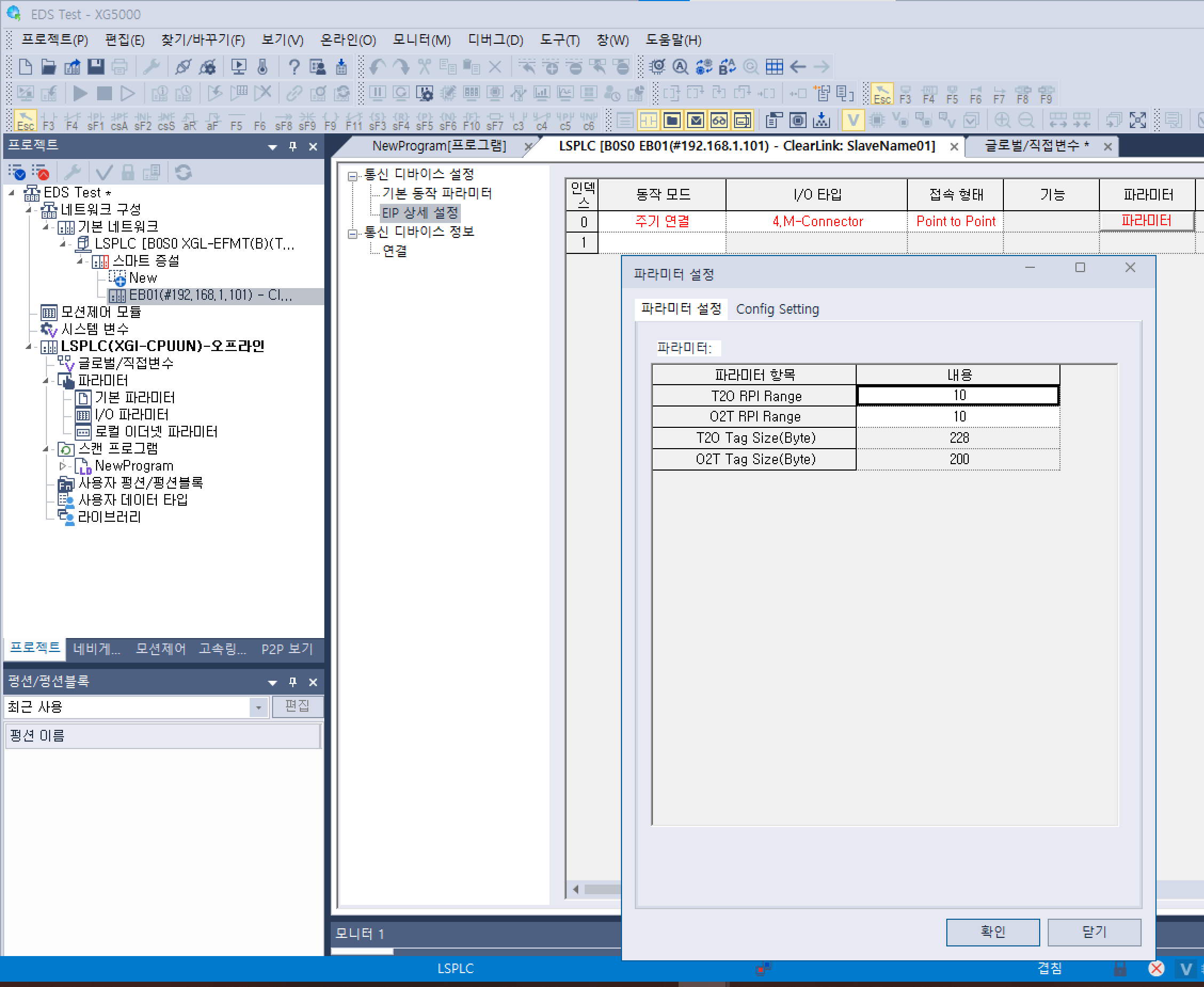Collapse the 스마트 증설 tree node
Viewport: 1204px width, 987px height.
(81, 261)
